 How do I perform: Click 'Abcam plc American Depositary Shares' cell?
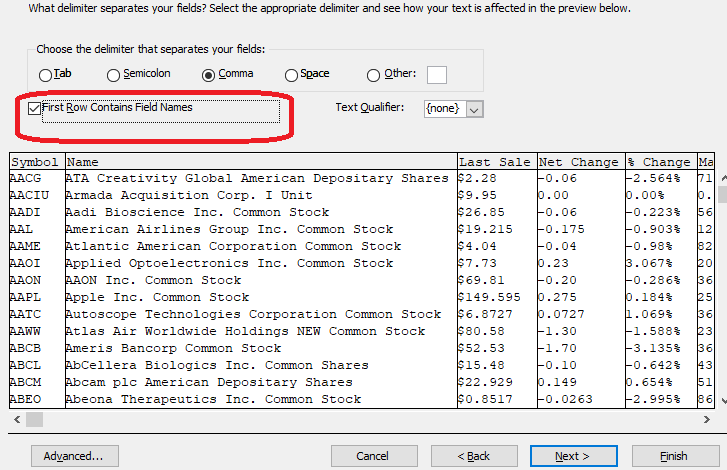tap(261, 382)
